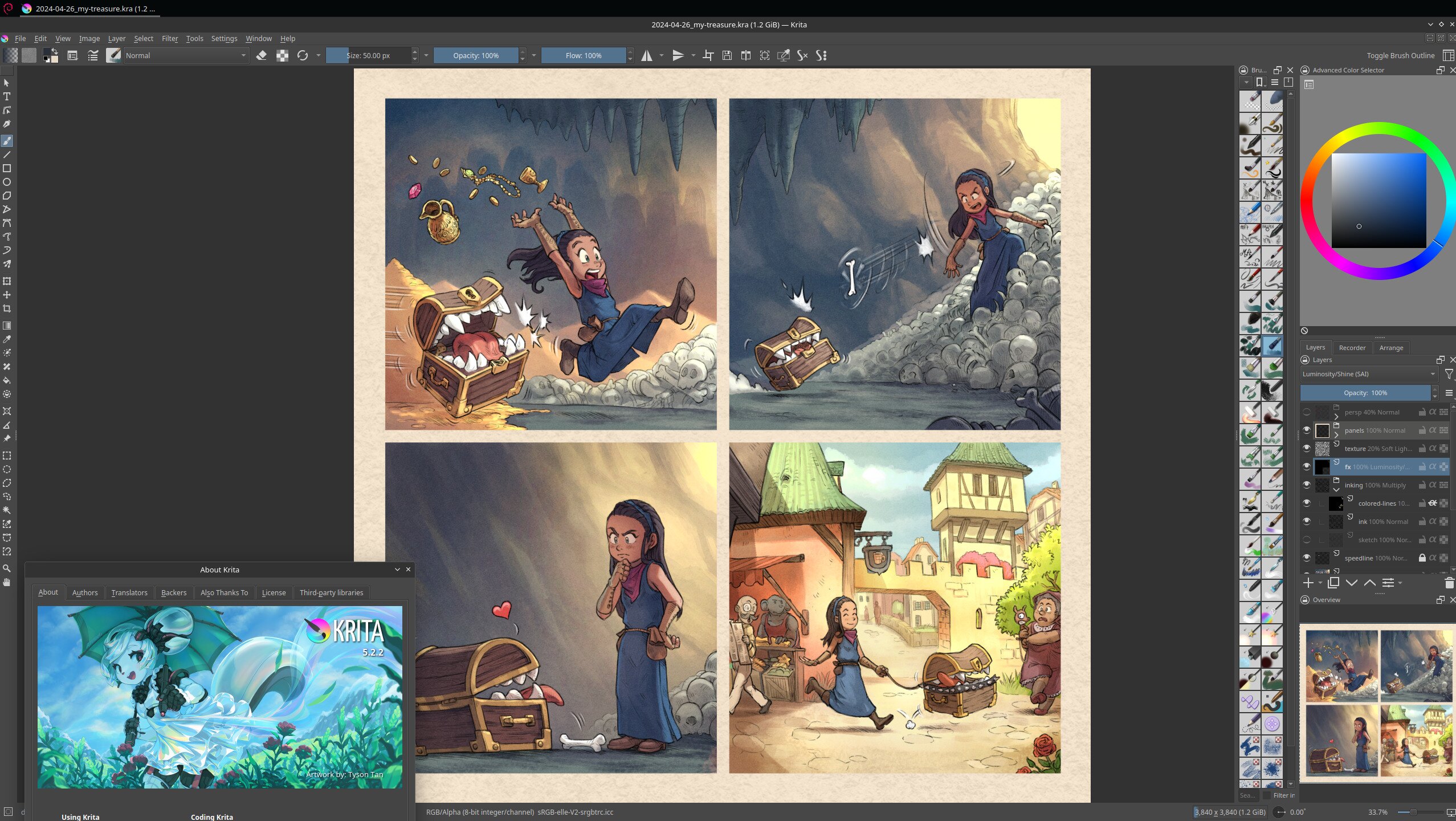Screen dimensions: 1456x821
Task: Open the Normal blending mode dropdown
Action: click(x=186, y=55)
